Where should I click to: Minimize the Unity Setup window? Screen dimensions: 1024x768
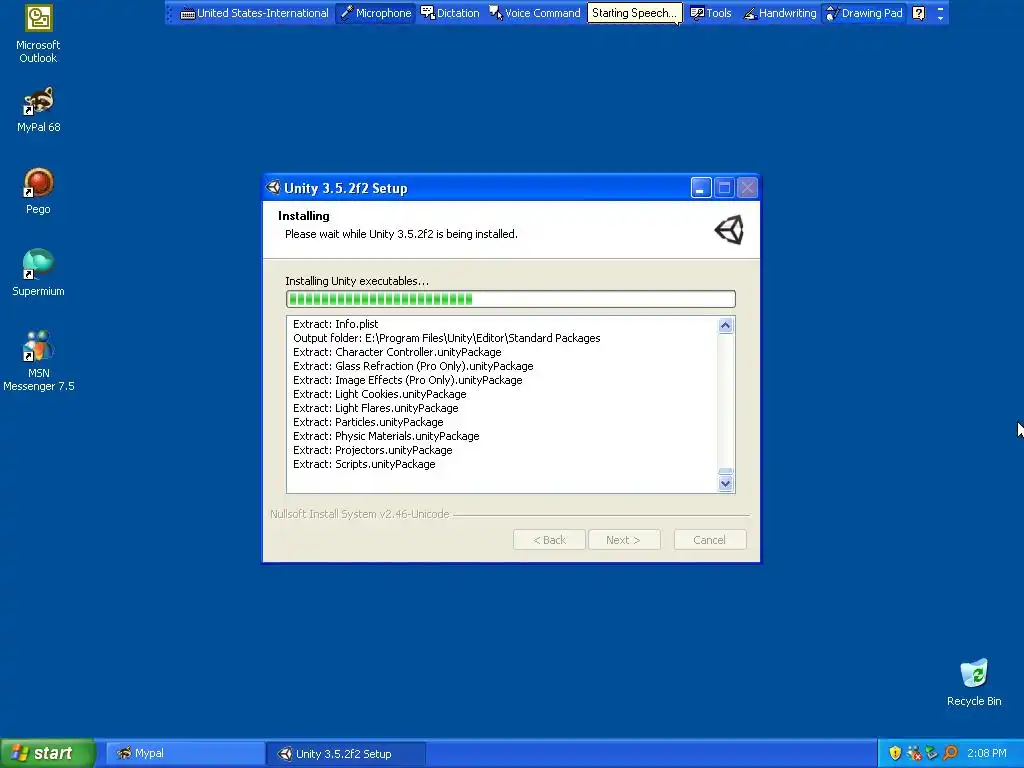701,188
